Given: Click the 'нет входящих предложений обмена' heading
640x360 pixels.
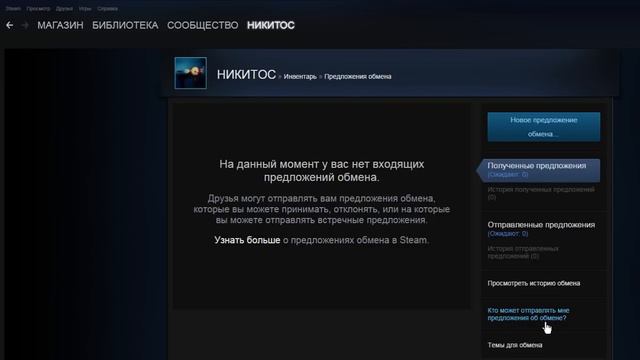Looking at the screenshot, I should click(322, 171).
